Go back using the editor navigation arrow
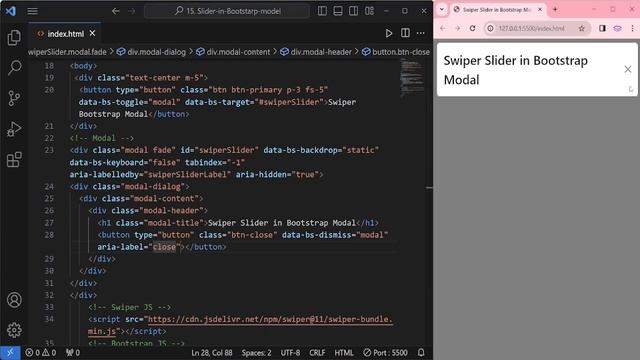The image size is (640, 360). 116,11
